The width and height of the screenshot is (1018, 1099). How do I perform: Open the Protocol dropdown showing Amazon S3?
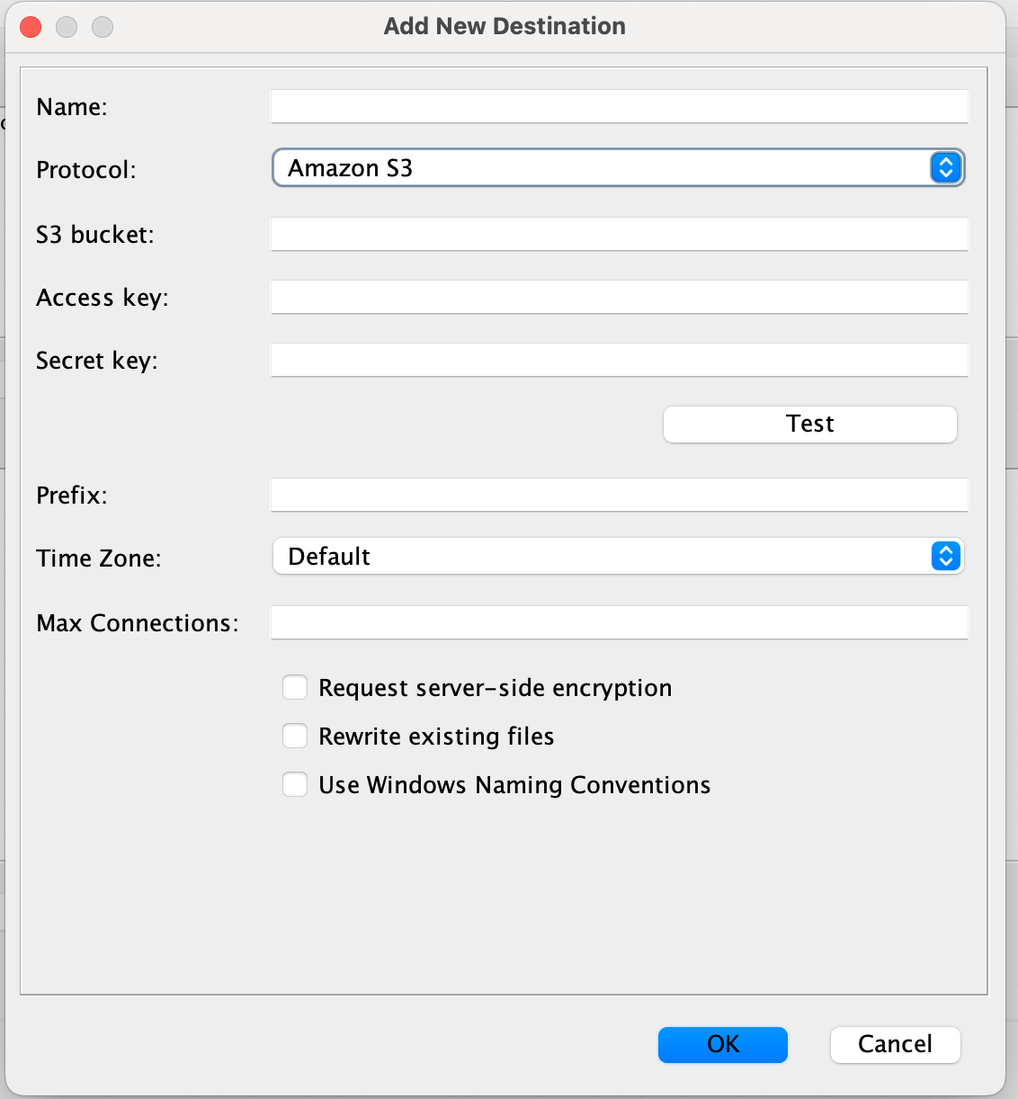(618, 168)
